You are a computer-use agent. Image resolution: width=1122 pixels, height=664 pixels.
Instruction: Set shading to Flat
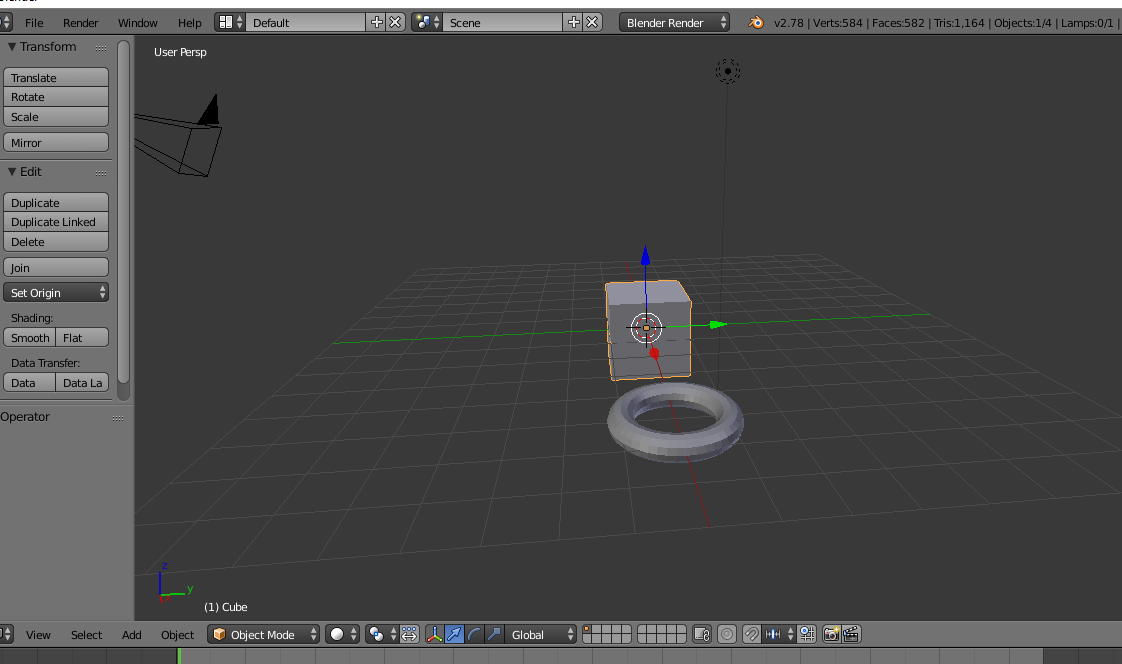(x=82, y=338)
